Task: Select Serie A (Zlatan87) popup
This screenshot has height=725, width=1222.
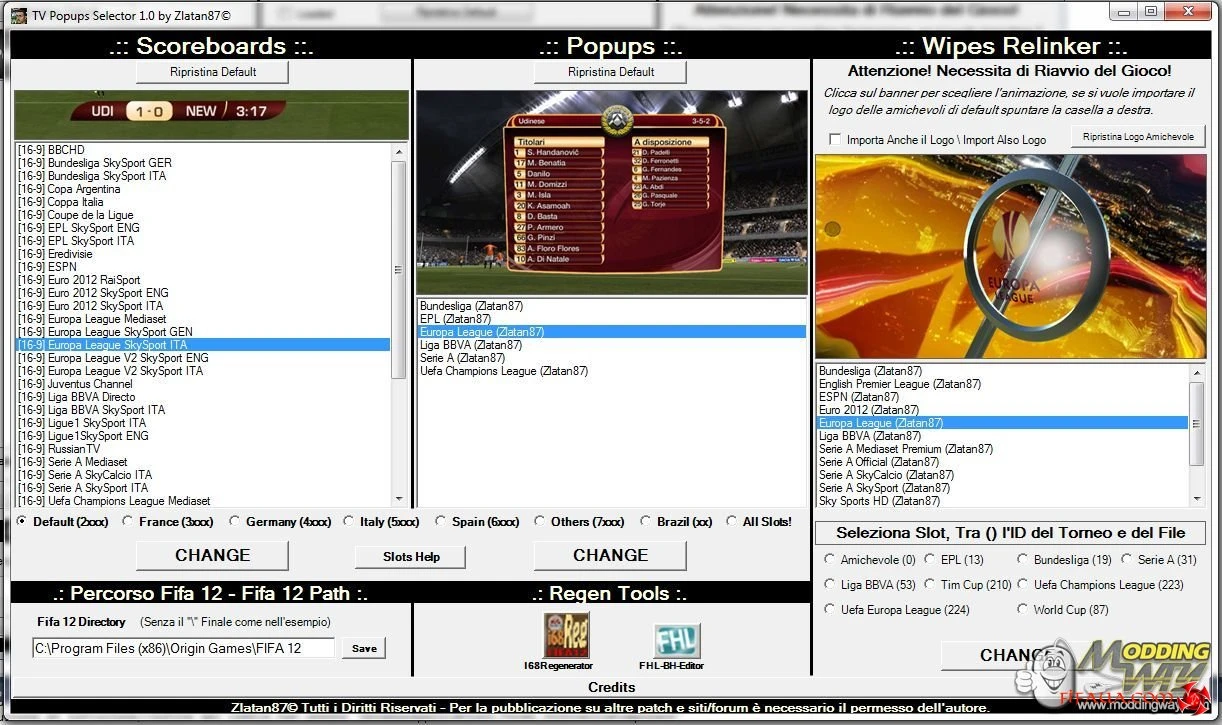Action: pyautogui.click(x=612, y=358)
